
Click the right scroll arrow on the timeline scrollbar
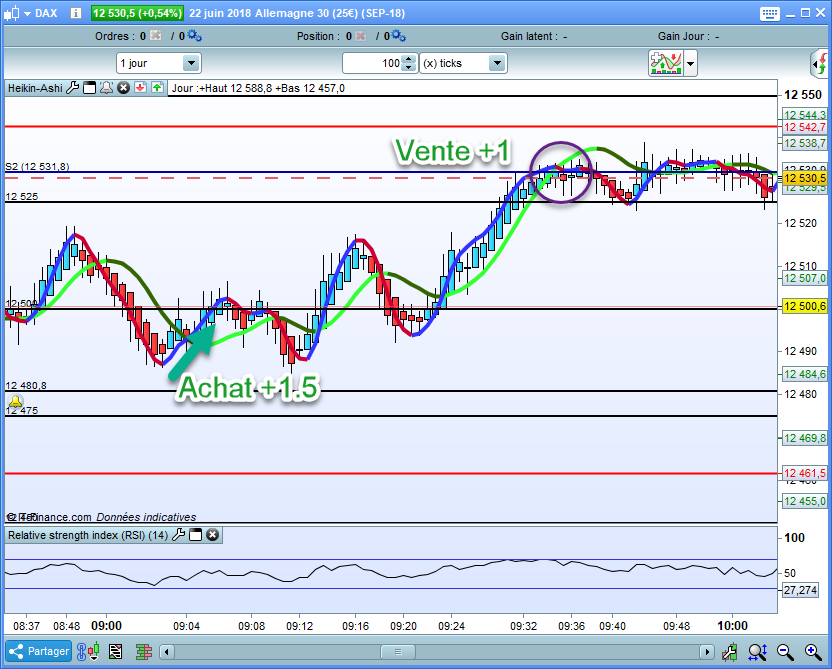click(706, 651)
